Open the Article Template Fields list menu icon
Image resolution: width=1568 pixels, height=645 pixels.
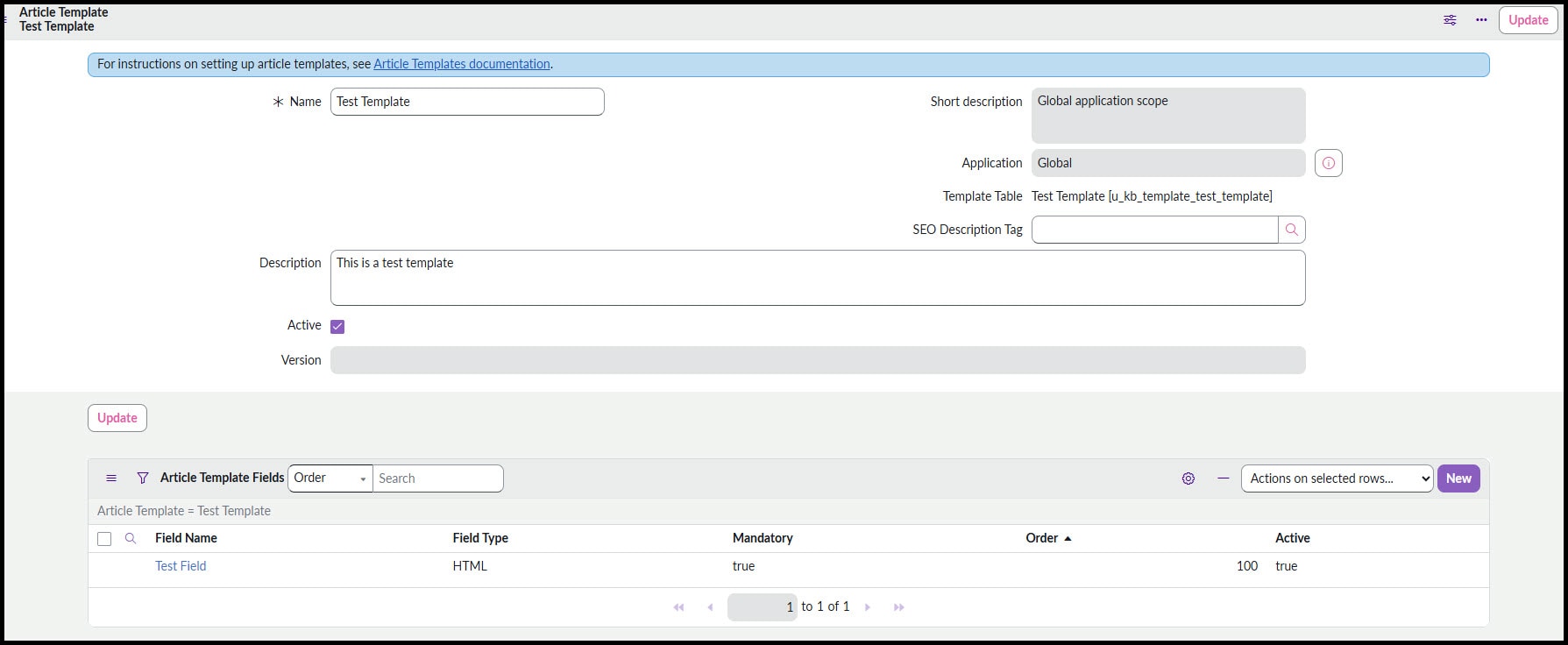(x=111, y=478)
